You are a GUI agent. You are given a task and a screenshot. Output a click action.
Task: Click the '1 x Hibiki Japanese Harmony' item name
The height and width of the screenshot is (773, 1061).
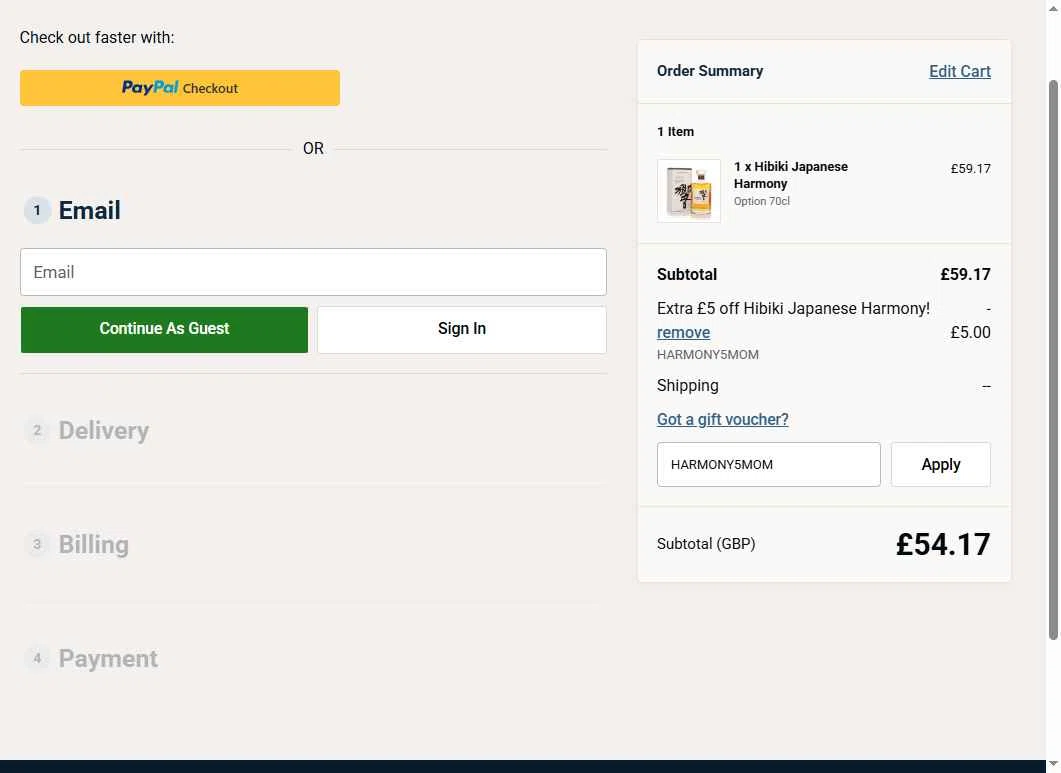790,175
